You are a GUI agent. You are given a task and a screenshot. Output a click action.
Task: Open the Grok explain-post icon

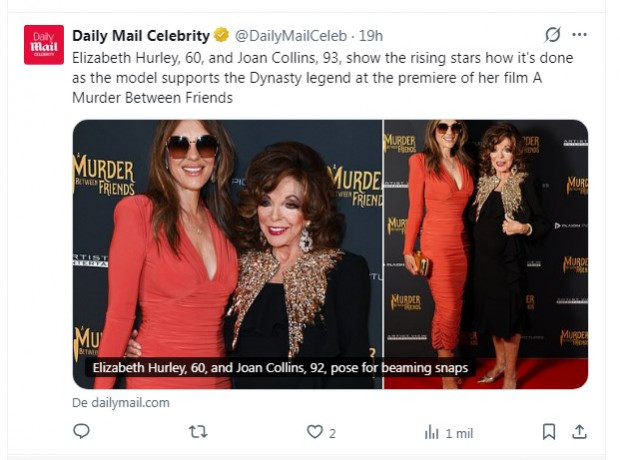point(552,35)
